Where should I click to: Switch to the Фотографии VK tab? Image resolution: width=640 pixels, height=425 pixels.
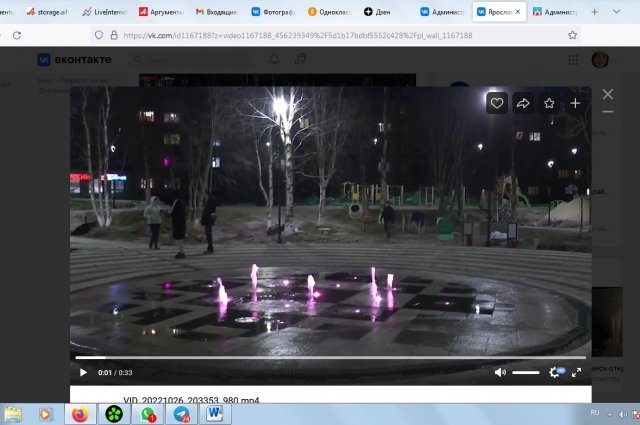click(273, 12)
